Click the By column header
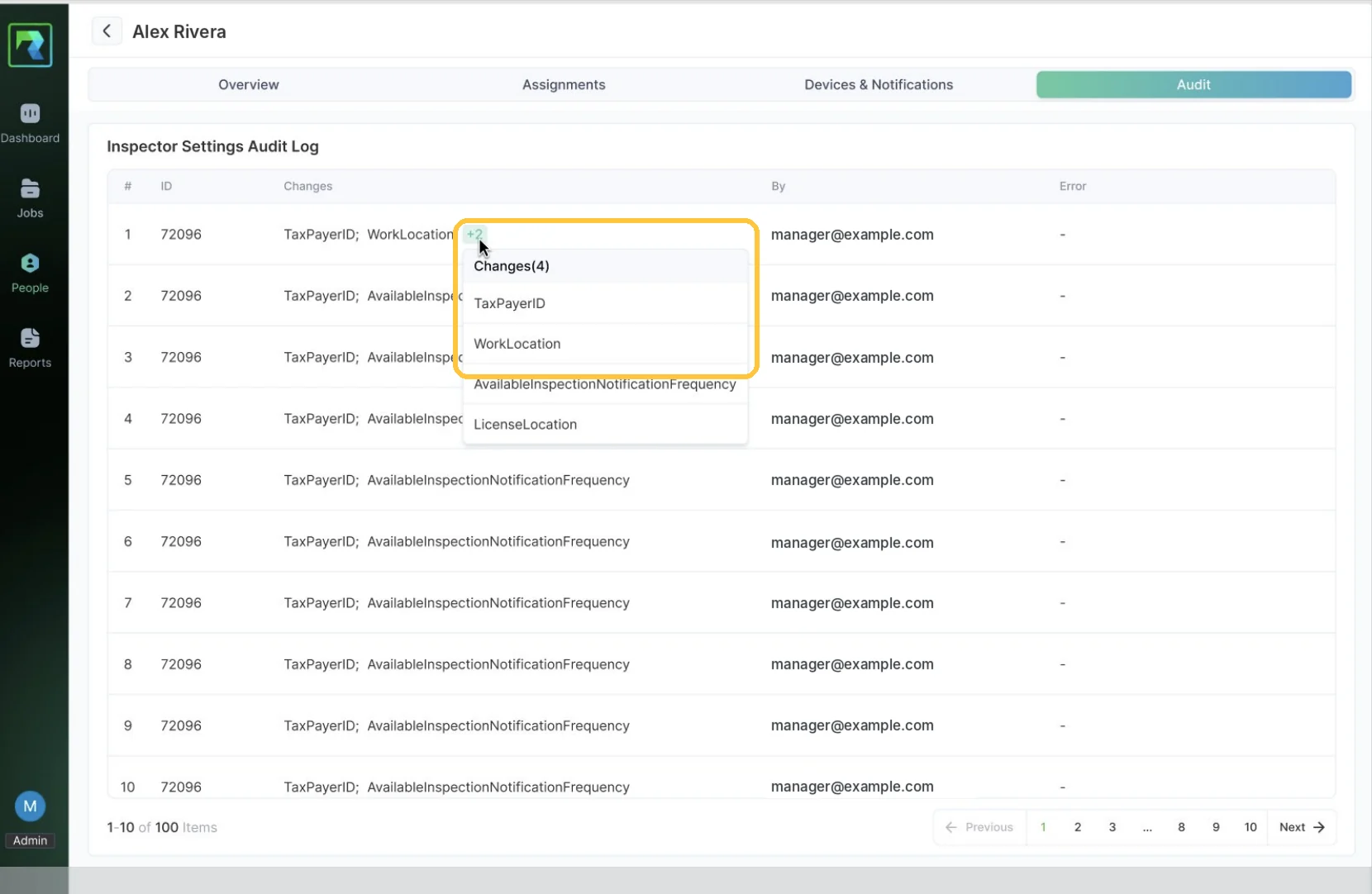This screenshot has width=1372, height=894. point(778,186)
